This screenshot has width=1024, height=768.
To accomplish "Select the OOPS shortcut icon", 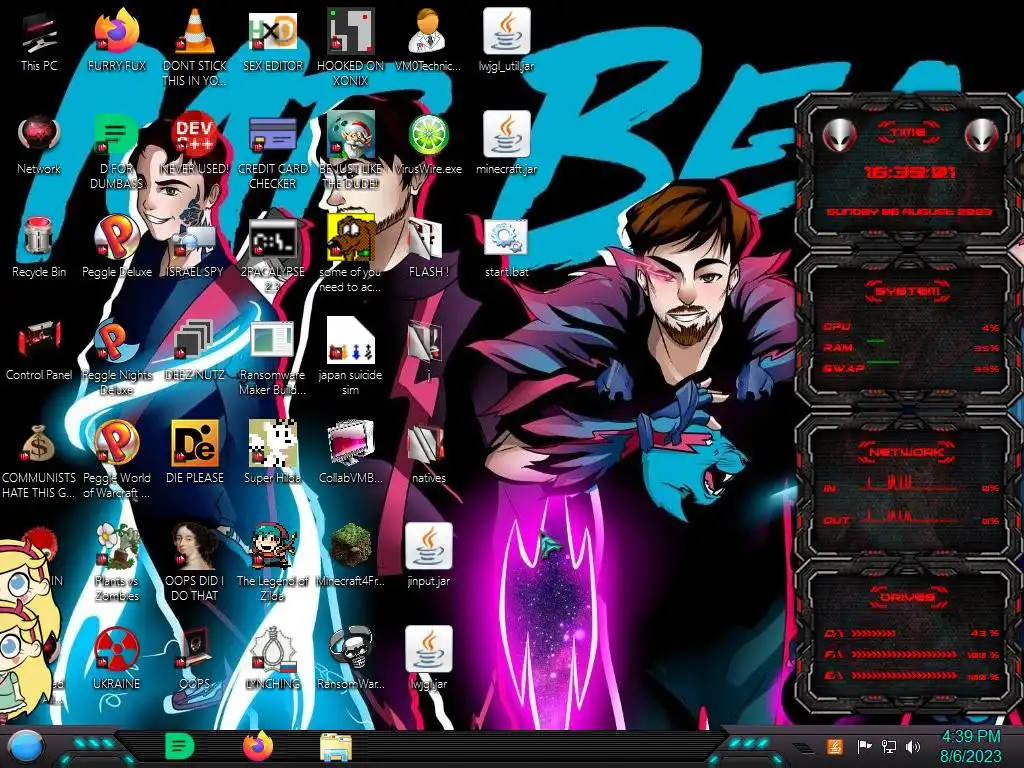I will (x=195, y=660).
